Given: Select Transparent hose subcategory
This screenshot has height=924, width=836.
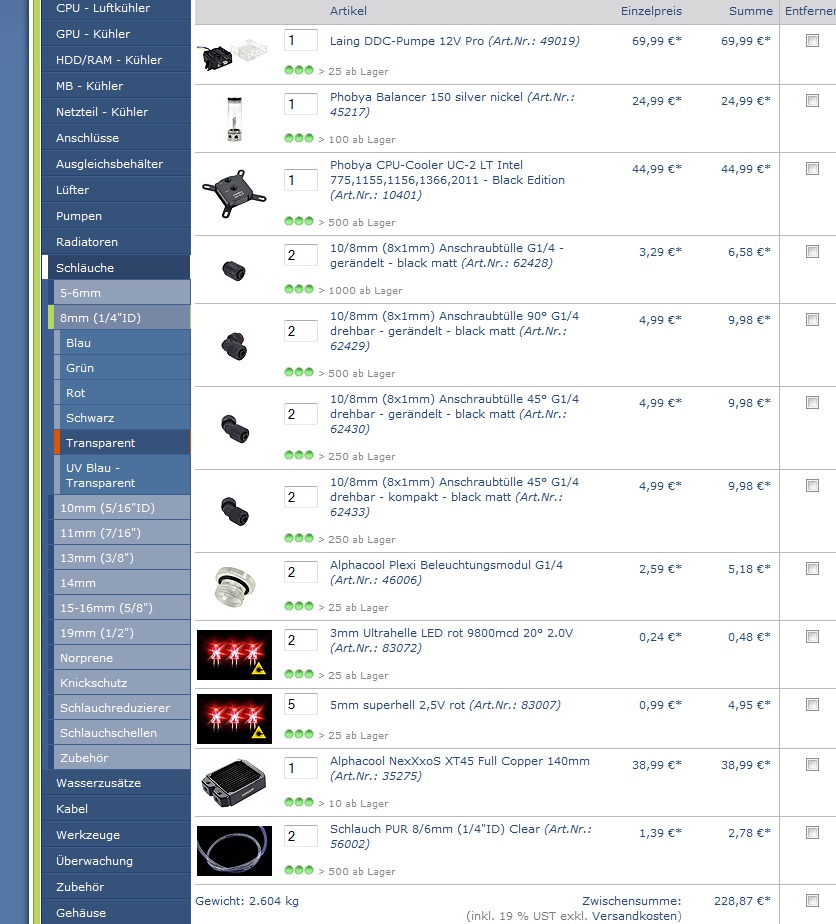Looking at the screenshot, I should click(x=122, y=443).
